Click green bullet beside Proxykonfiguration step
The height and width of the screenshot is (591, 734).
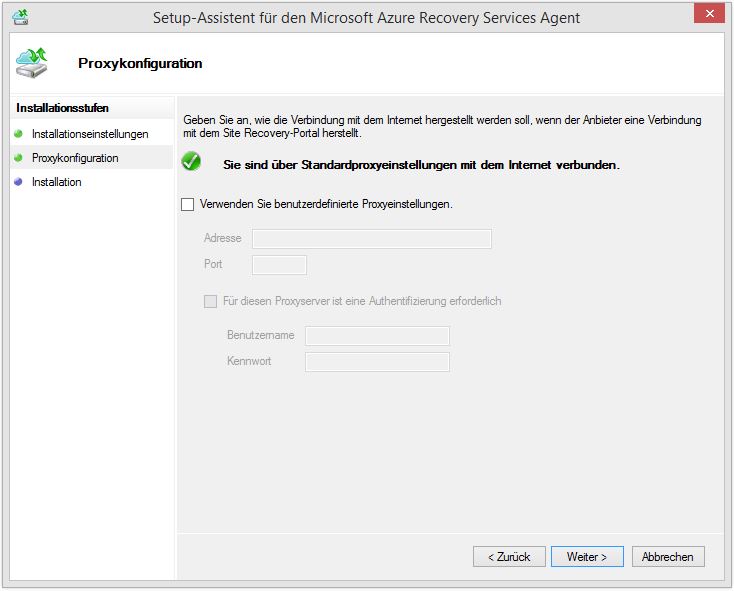[x=18, y=158]
